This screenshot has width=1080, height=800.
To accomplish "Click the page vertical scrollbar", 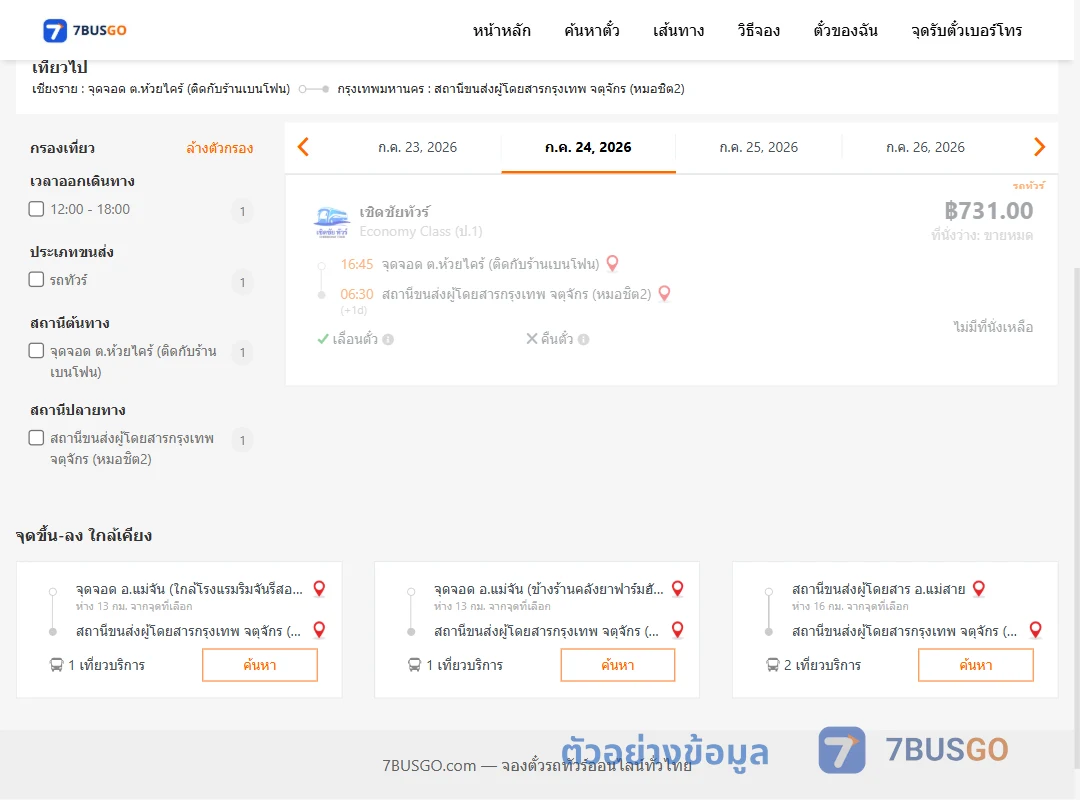I will tap(1076, 517).
